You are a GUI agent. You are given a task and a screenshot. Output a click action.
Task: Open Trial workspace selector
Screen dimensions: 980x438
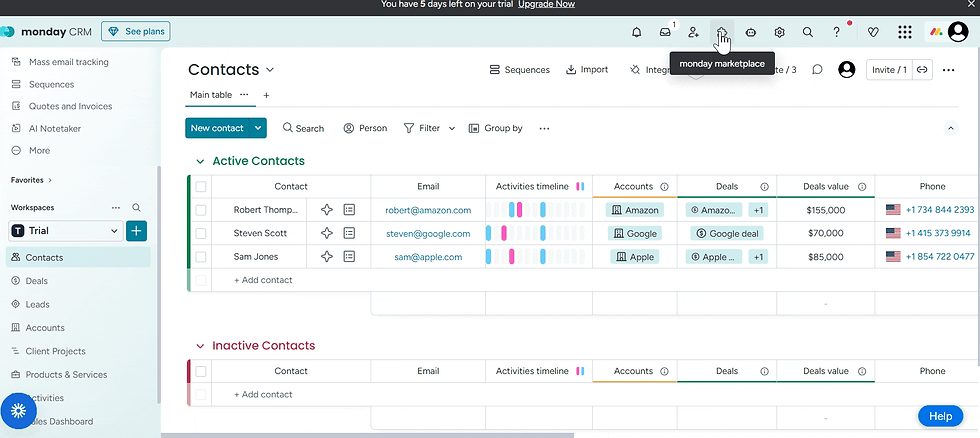click(65, 231)
